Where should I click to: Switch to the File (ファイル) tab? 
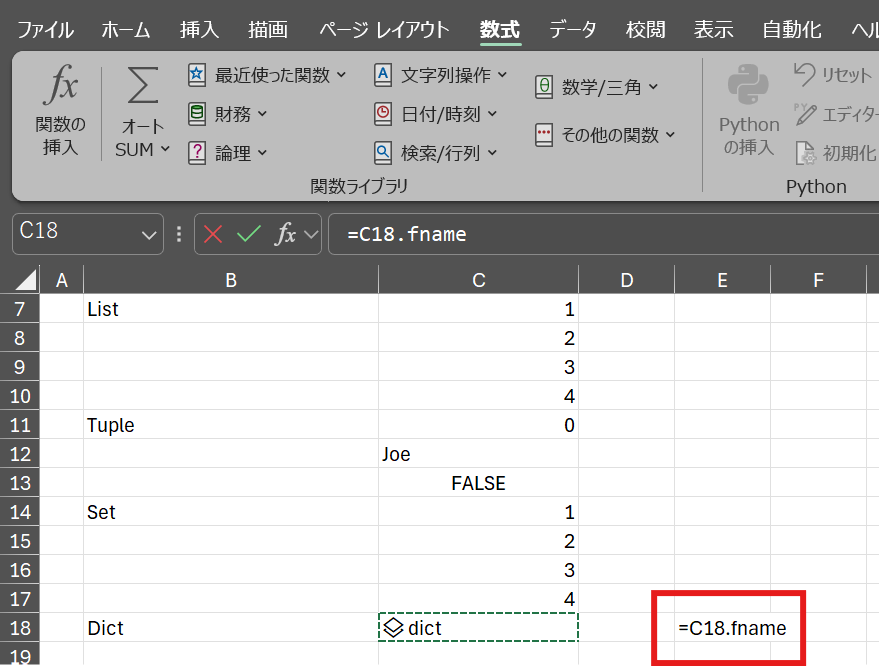(45, 30)
